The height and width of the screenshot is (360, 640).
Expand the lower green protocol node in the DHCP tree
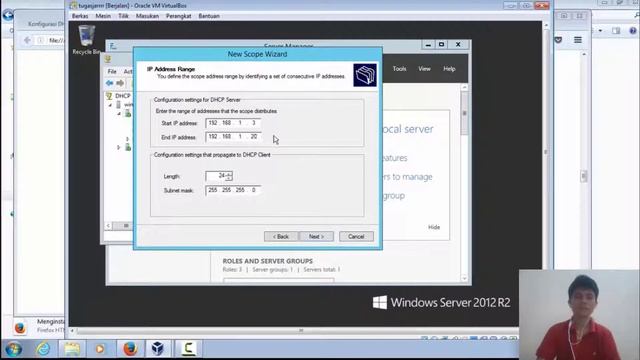(119, 147)
